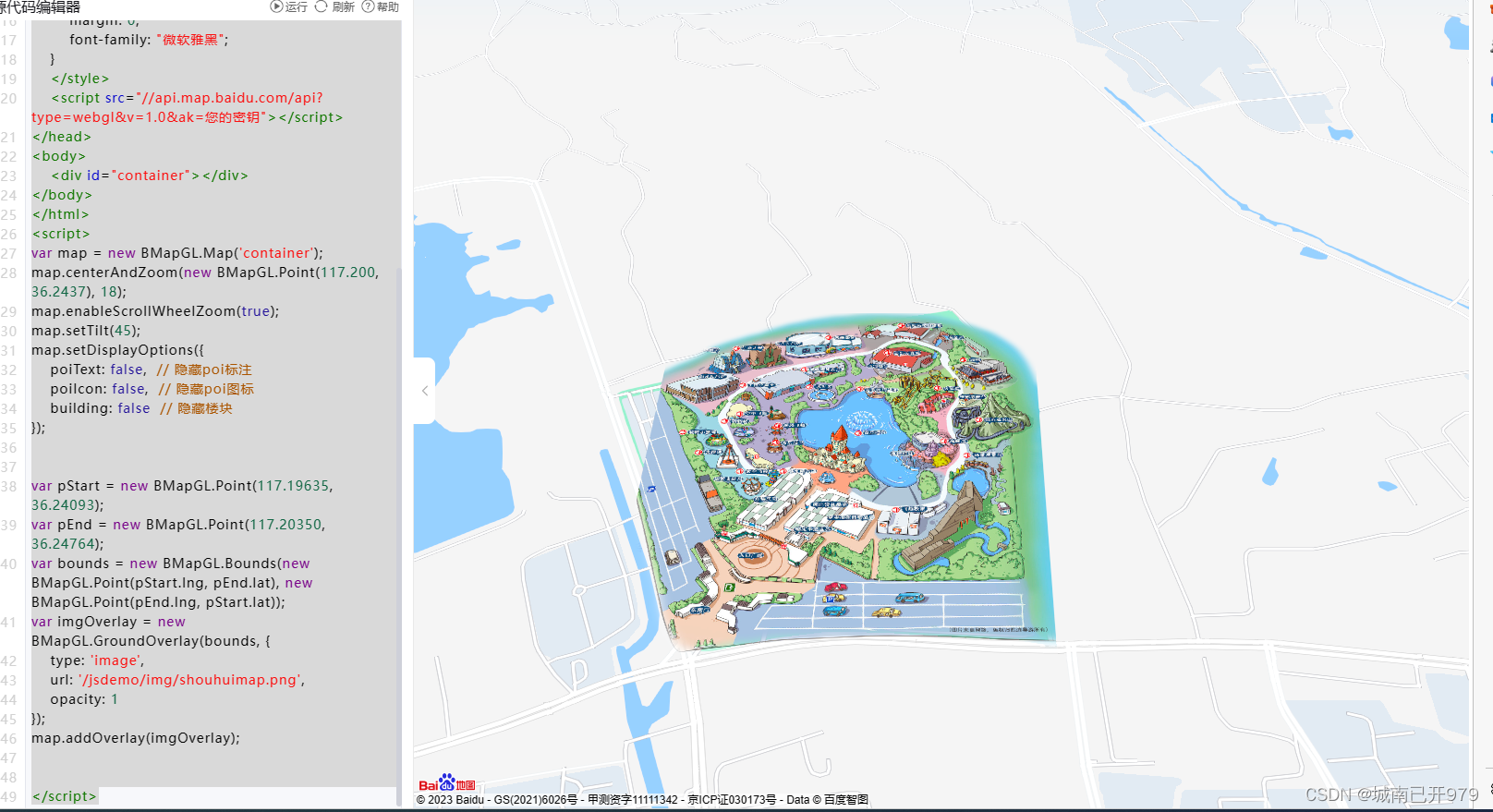Screen dimensions: 1493x812
Task: Click the 源代码编辑器 title text
Action: pyautogui.click(x=40, y=7)
